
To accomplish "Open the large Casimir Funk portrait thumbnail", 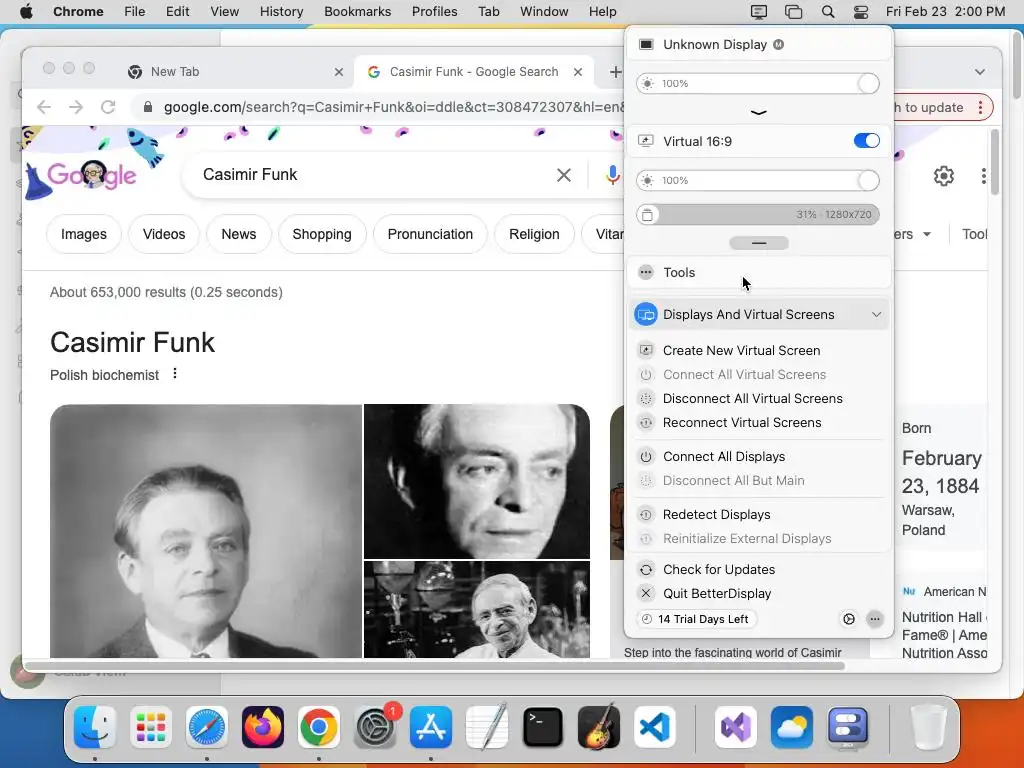I will (206, 531).
